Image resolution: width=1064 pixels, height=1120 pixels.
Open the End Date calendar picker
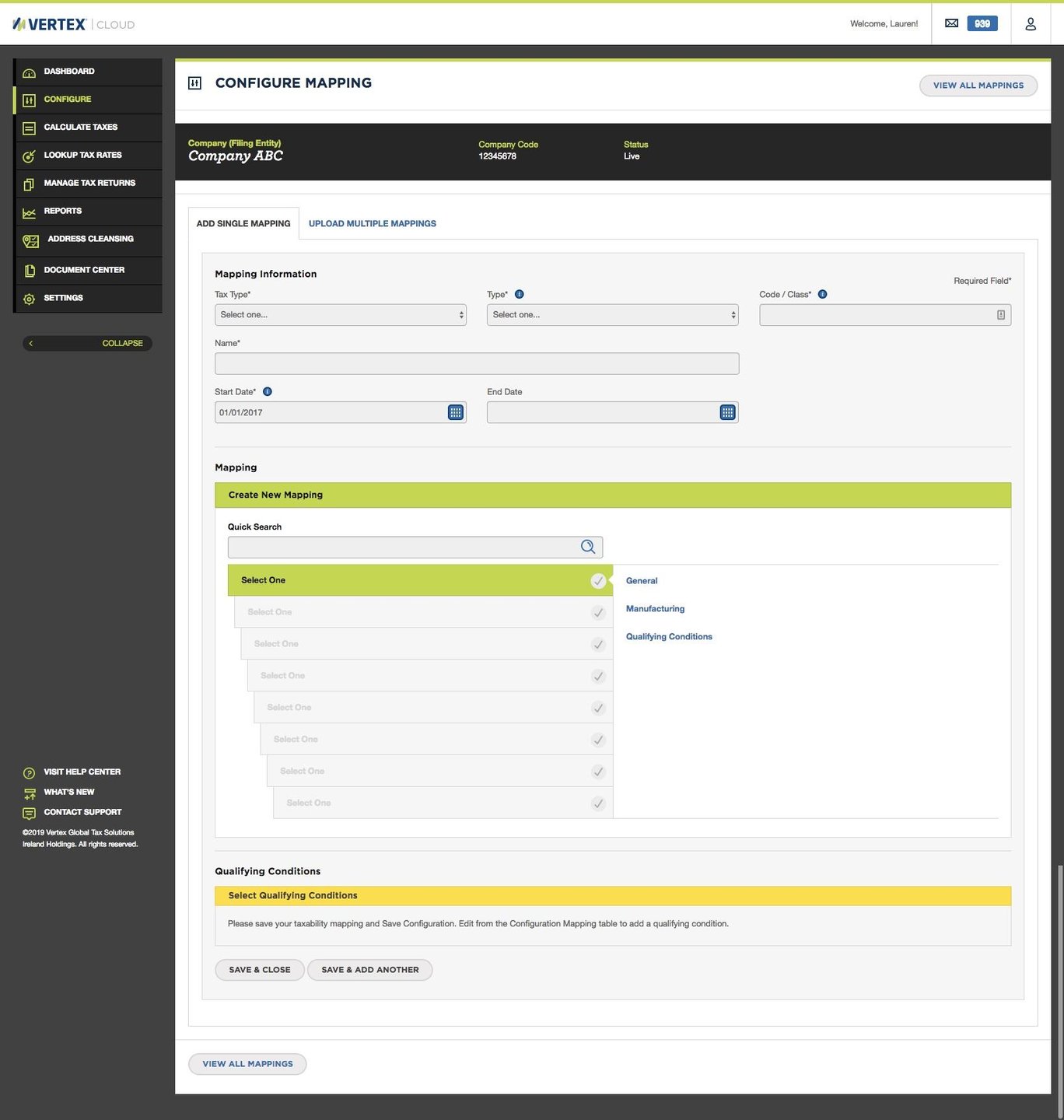tap(727, 412)
